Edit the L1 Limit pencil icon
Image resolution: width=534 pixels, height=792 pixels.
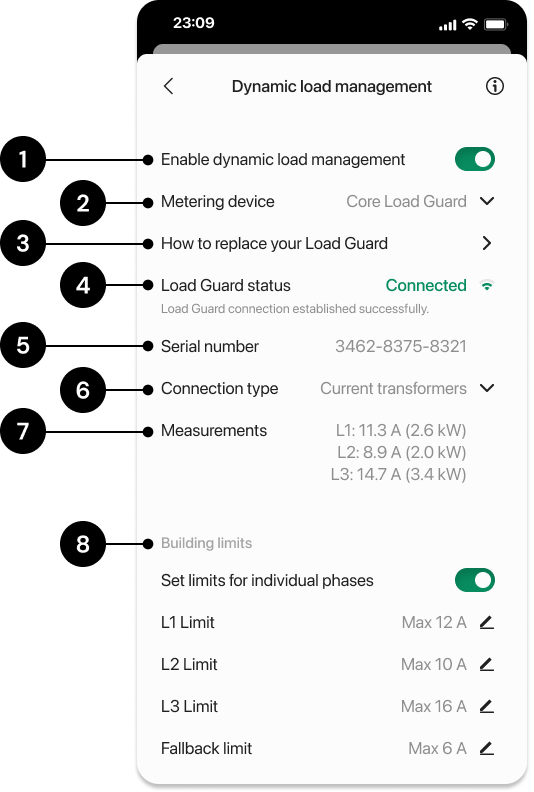click(x=487, y=622)
